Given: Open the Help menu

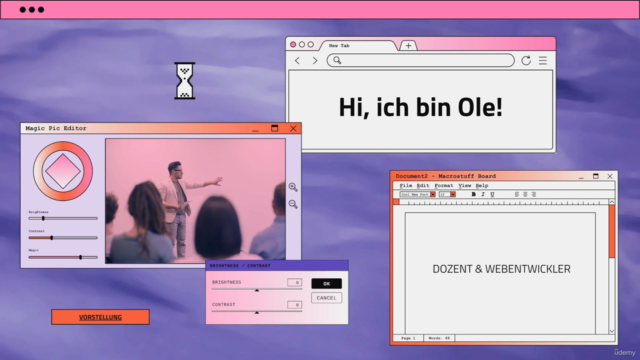Looking at the screenshot, I should 482,186.
